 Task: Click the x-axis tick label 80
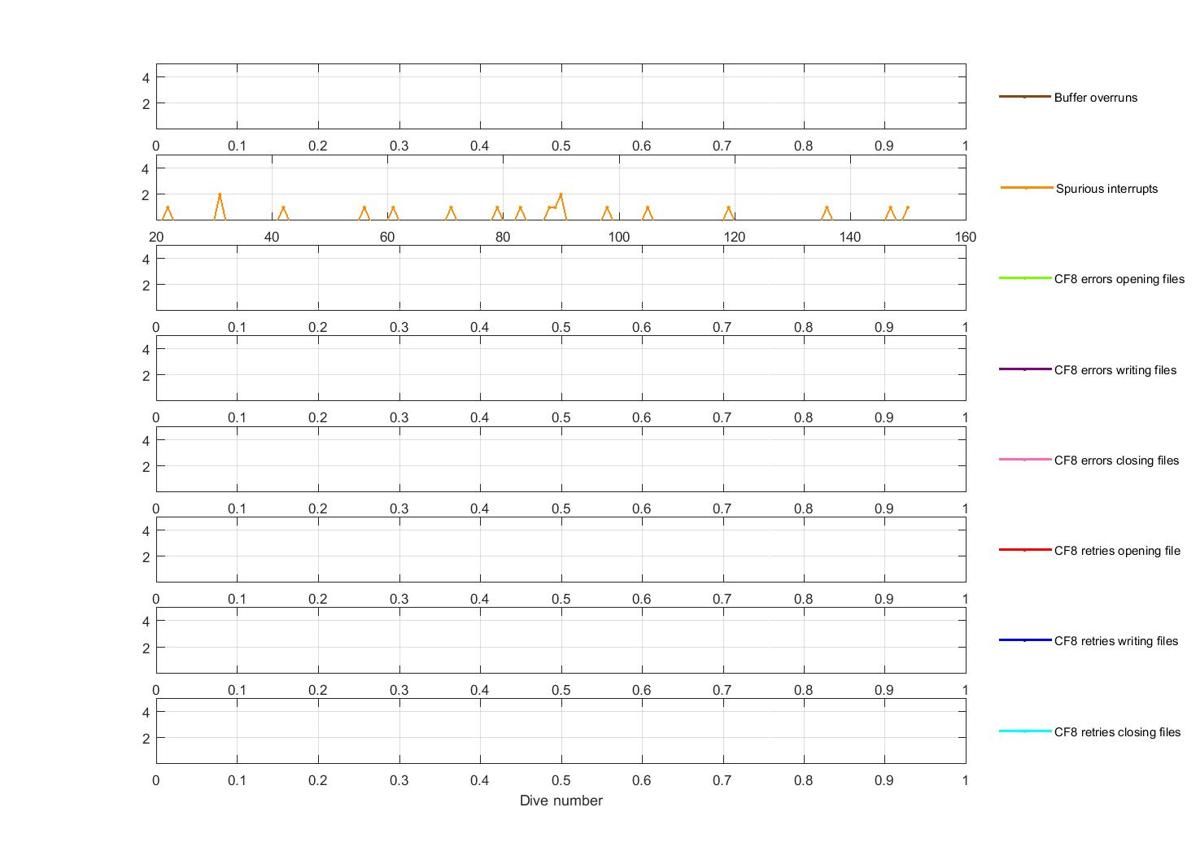(x=503, y=237)
